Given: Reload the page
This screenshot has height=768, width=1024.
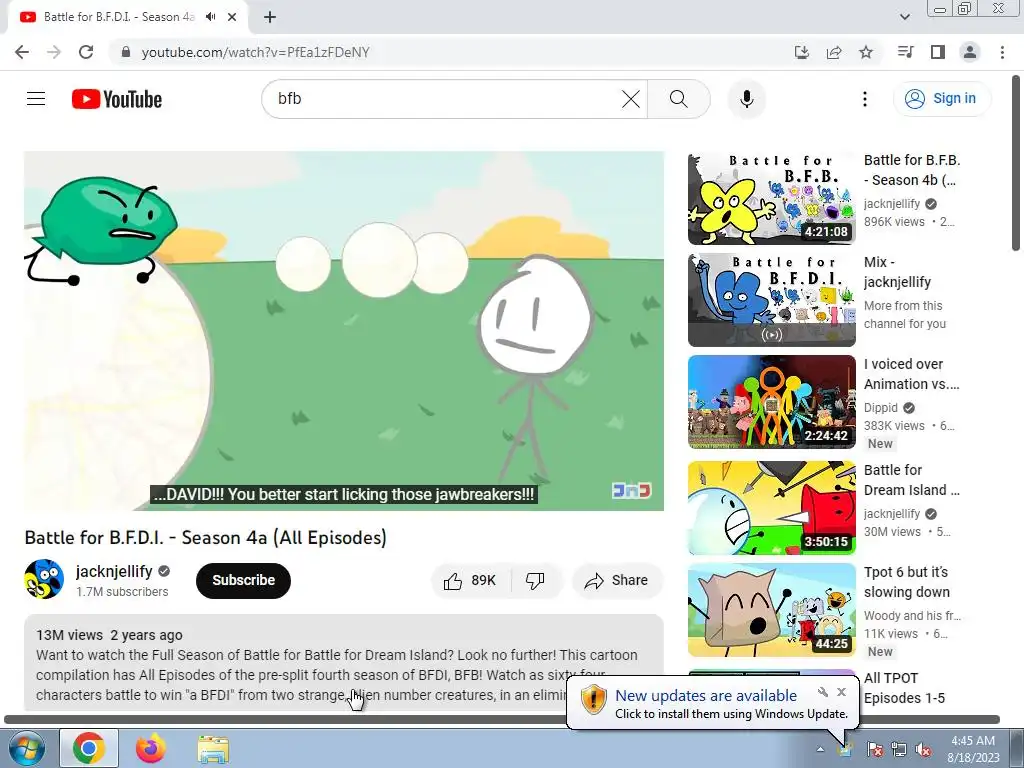Looking at the screenshot, I should 86,52.
